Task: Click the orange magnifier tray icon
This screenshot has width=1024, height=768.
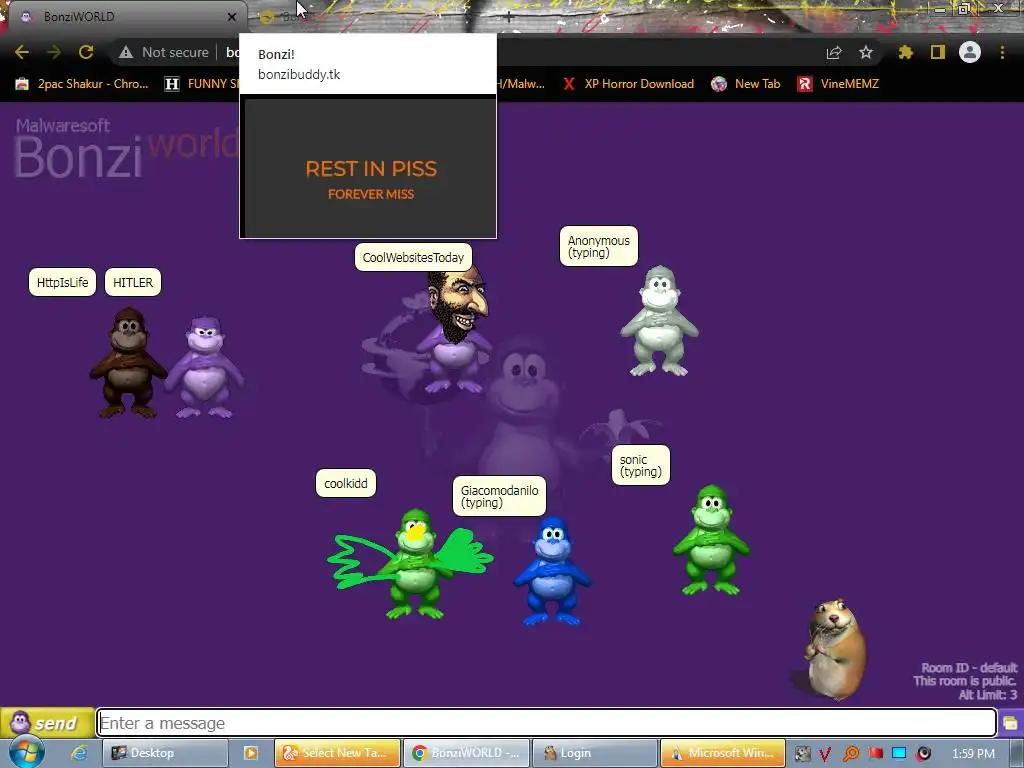Action: click(x=850, y=754)
